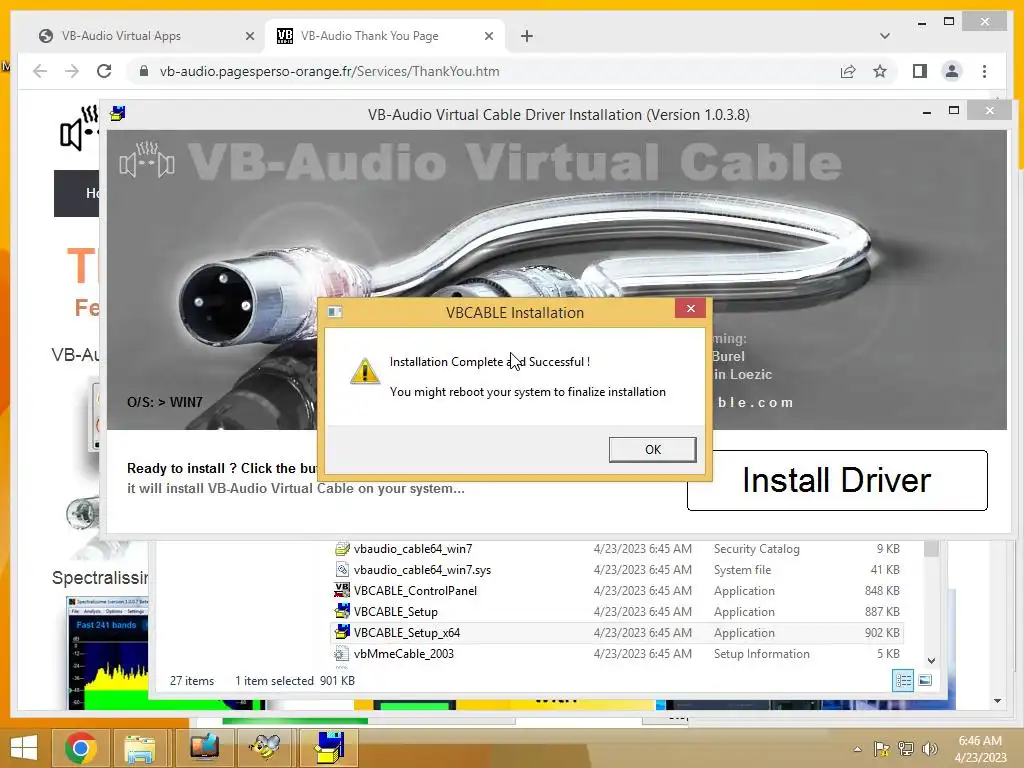Viewport: 1024px width, 768px height.
Task: Open a new Chrome tab
Action: click(x=527, y=37)
